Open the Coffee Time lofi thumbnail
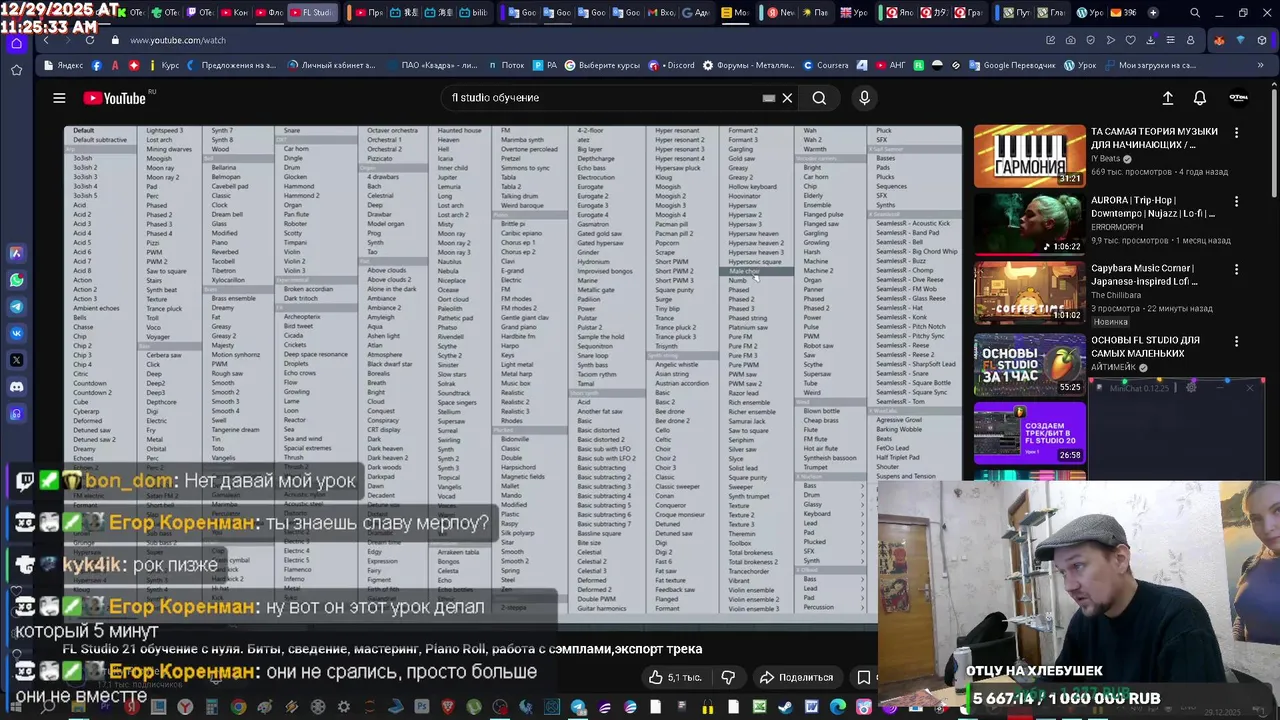Viewport: 1280px width, 720px height. (1029, 293)
